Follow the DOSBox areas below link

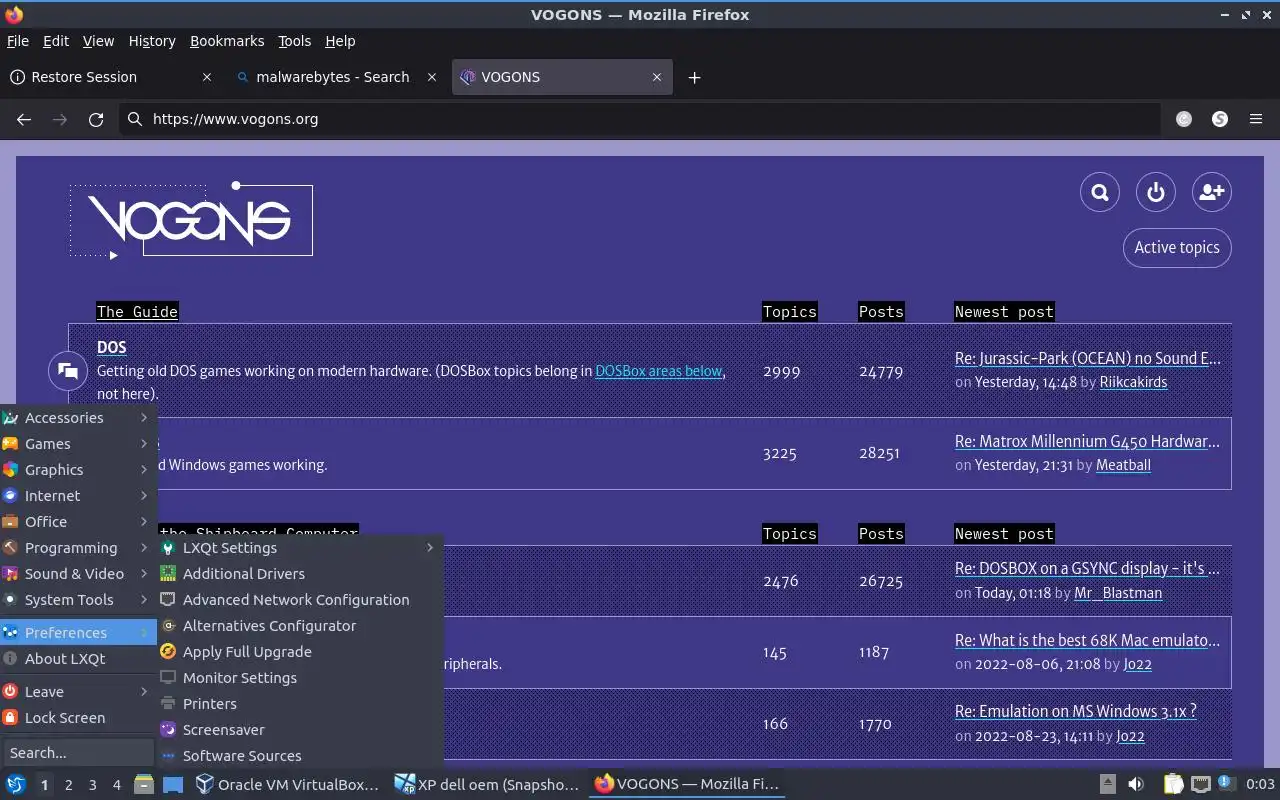tap(658, 371)
